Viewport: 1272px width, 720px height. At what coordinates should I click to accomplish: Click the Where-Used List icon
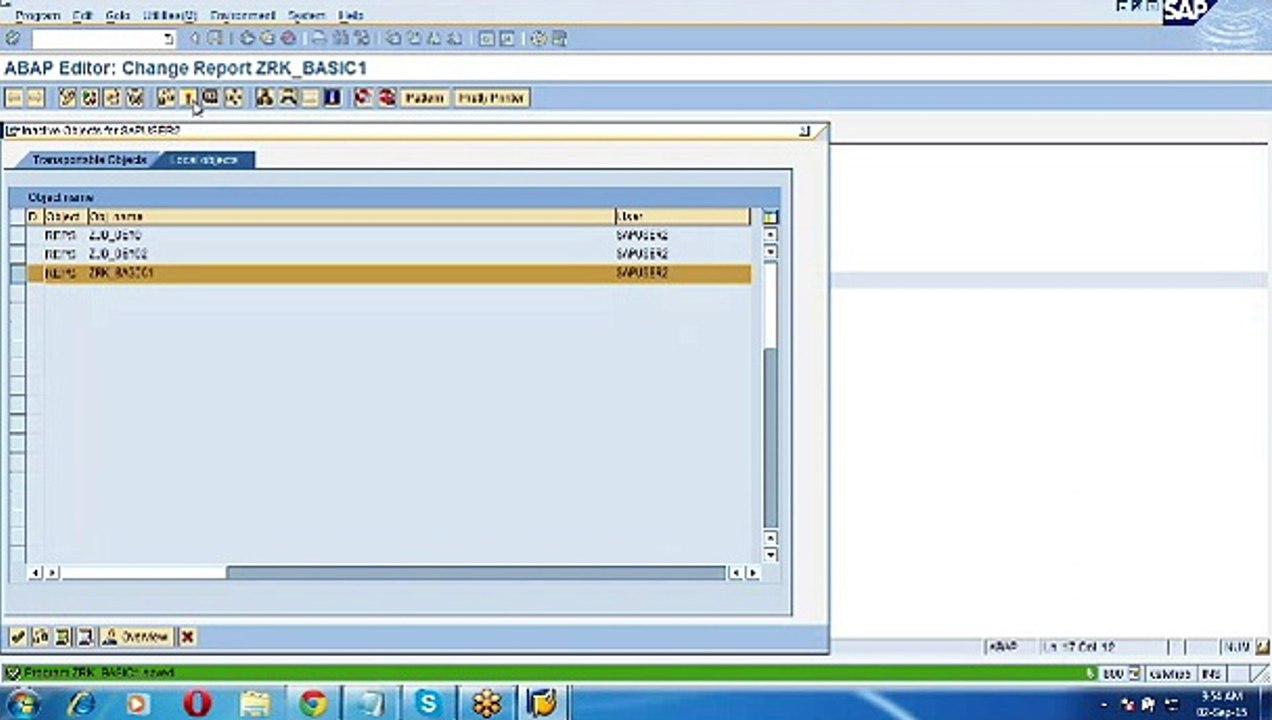232,98
